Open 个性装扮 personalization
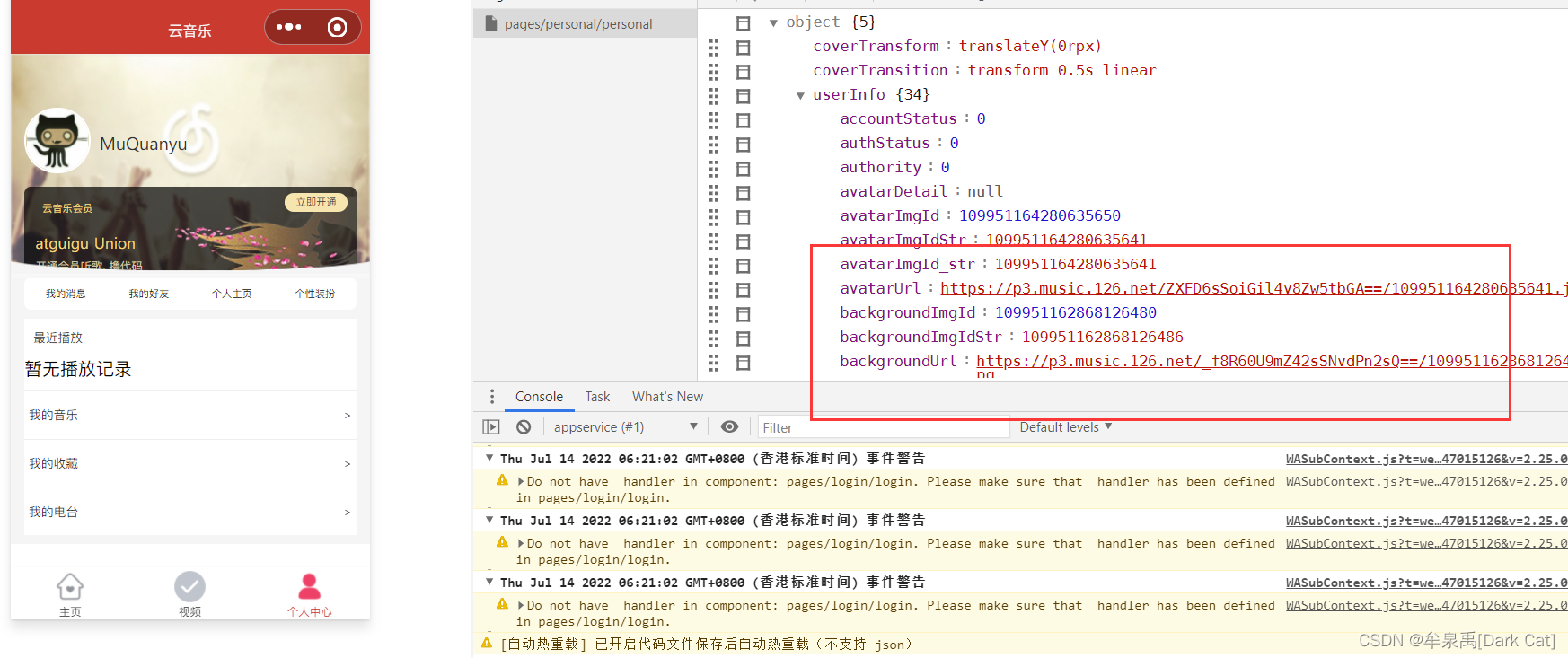1568x658 pixels. 315,294
